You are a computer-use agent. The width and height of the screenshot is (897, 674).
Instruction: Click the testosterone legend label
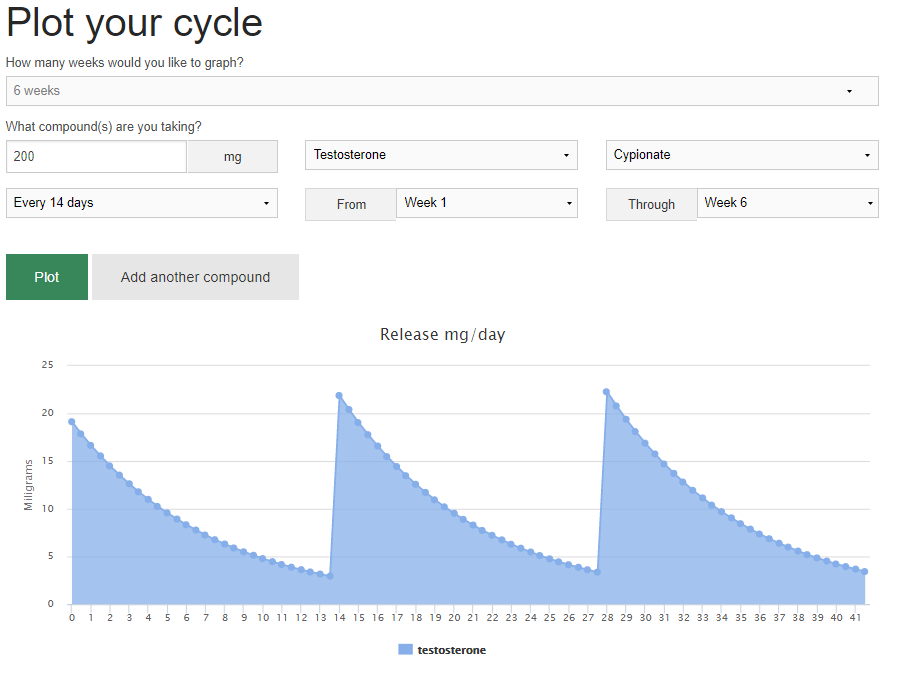tap(451, 650)
